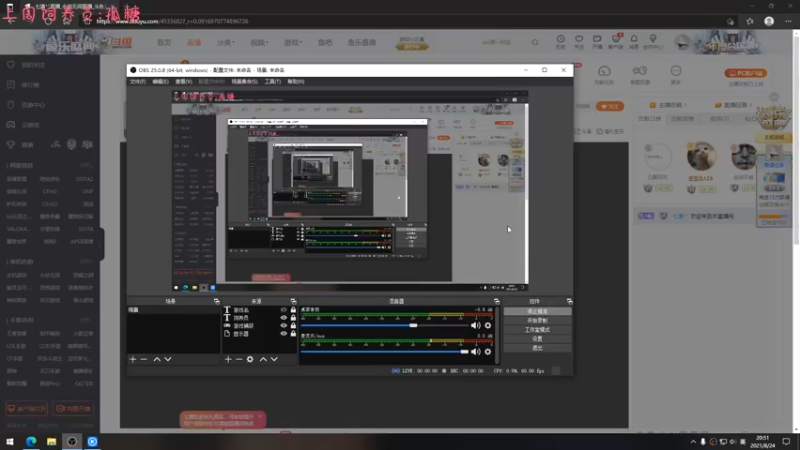
Task: Click the top streaming button in 控件
Action: pyautogui.click(x=537, y=311)
